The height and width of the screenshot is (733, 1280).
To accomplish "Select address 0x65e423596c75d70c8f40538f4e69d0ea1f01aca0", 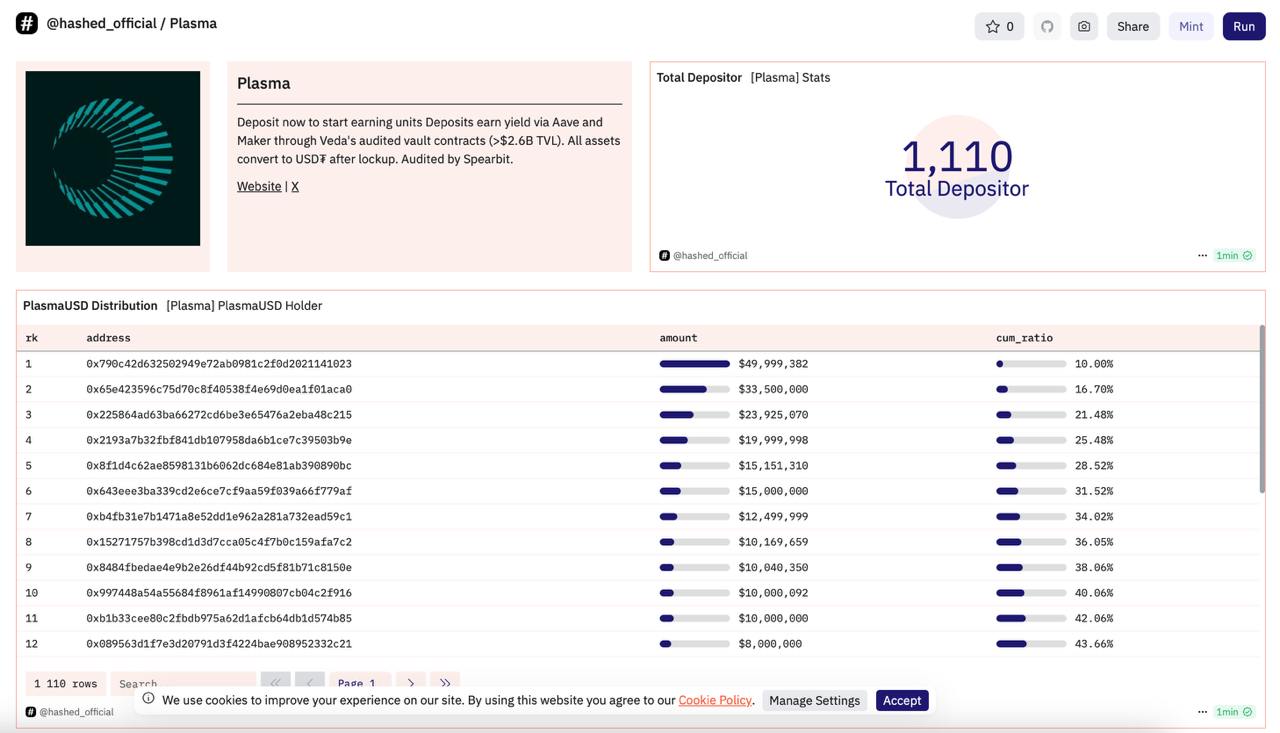I will (x=219, y=389).
